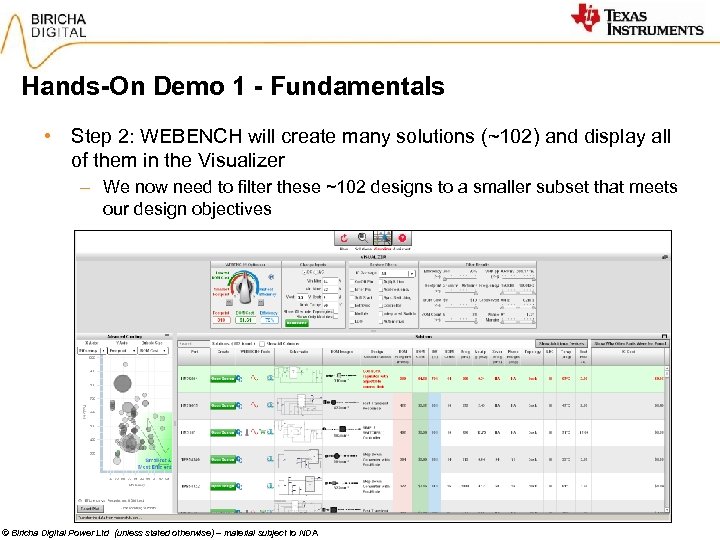The image size is (720, 540).
Task: Click blue export icon in highlighted green row
Action: (270, 378)
